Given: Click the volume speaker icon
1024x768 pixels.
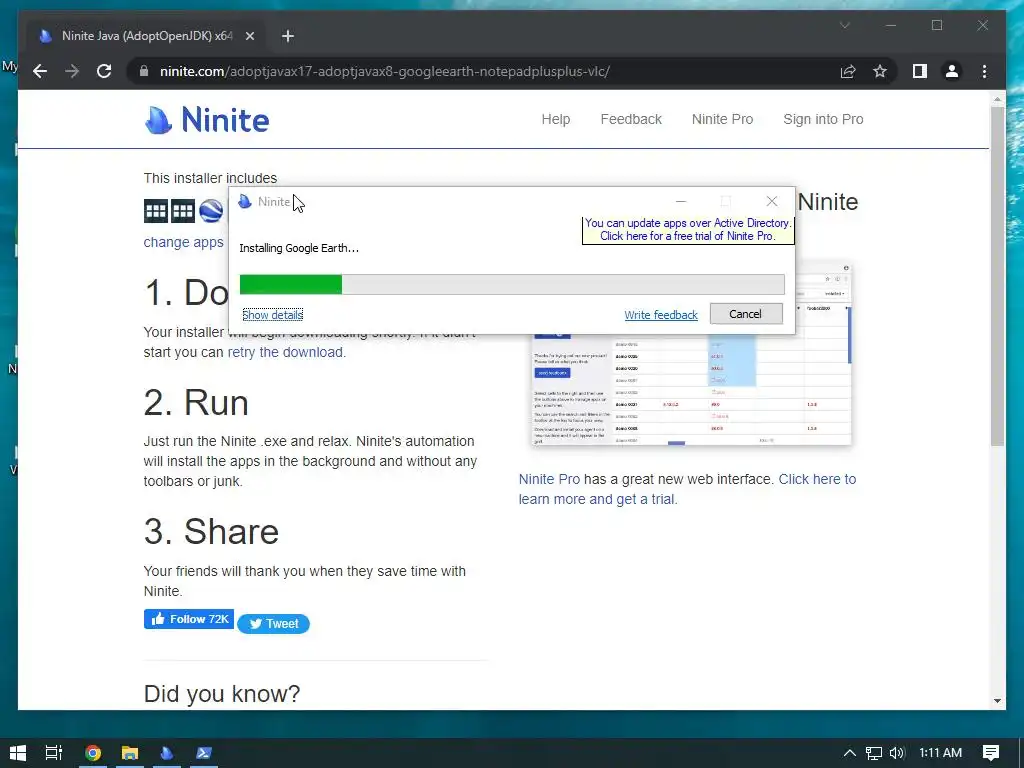Looking at the screenshot, I should (x=897, y=753).
